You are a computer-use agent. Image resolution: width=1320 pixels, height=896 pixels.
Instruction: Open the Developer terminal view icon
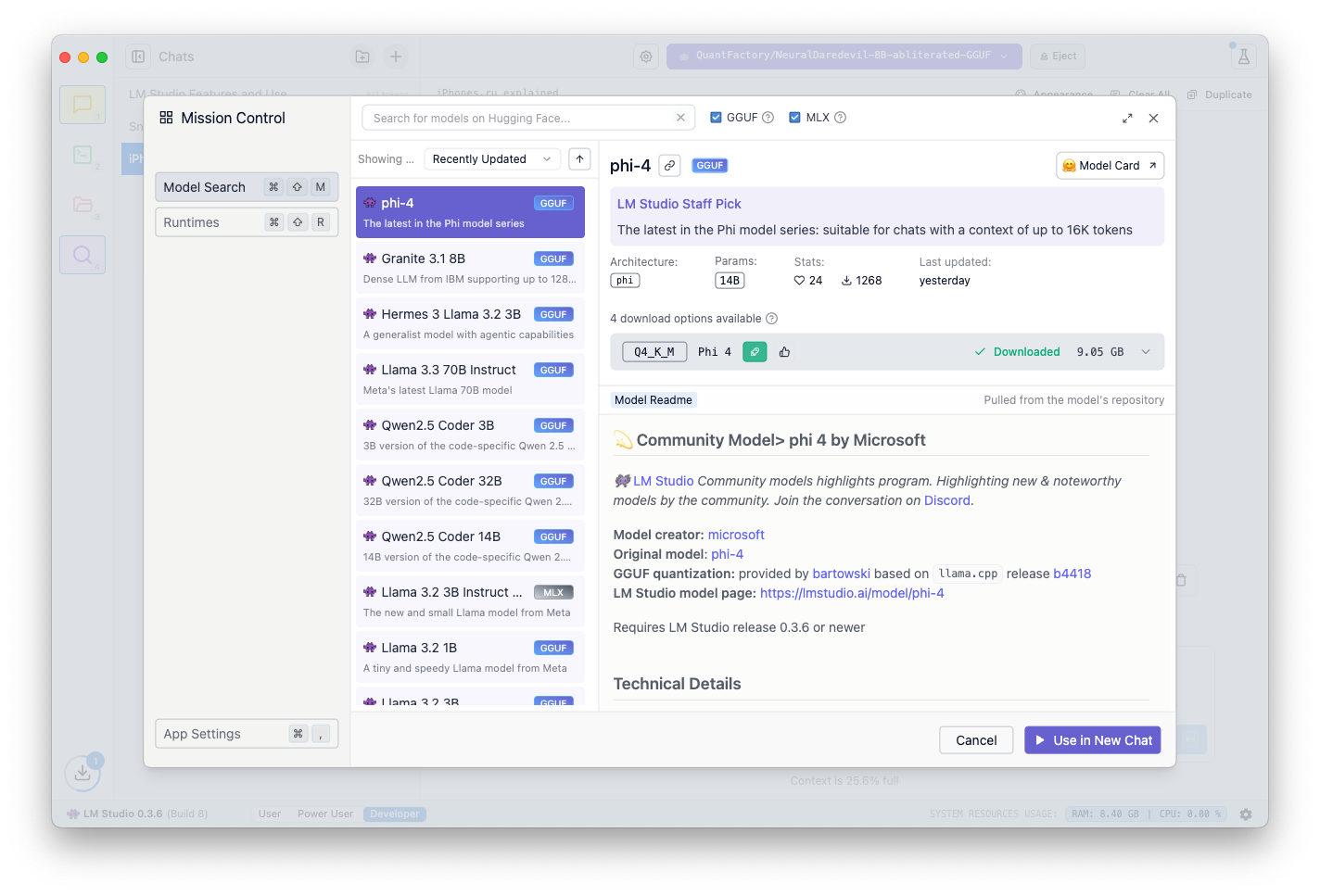coord(82,155)
